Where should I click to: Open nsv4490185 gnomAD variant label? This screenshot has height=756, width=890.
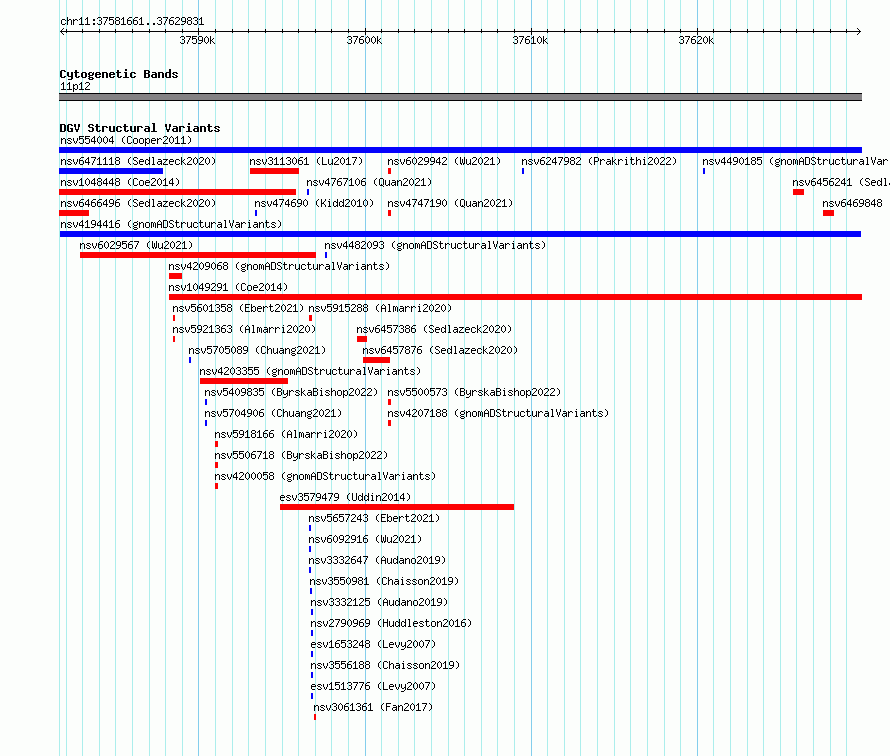tap(795, 161)
